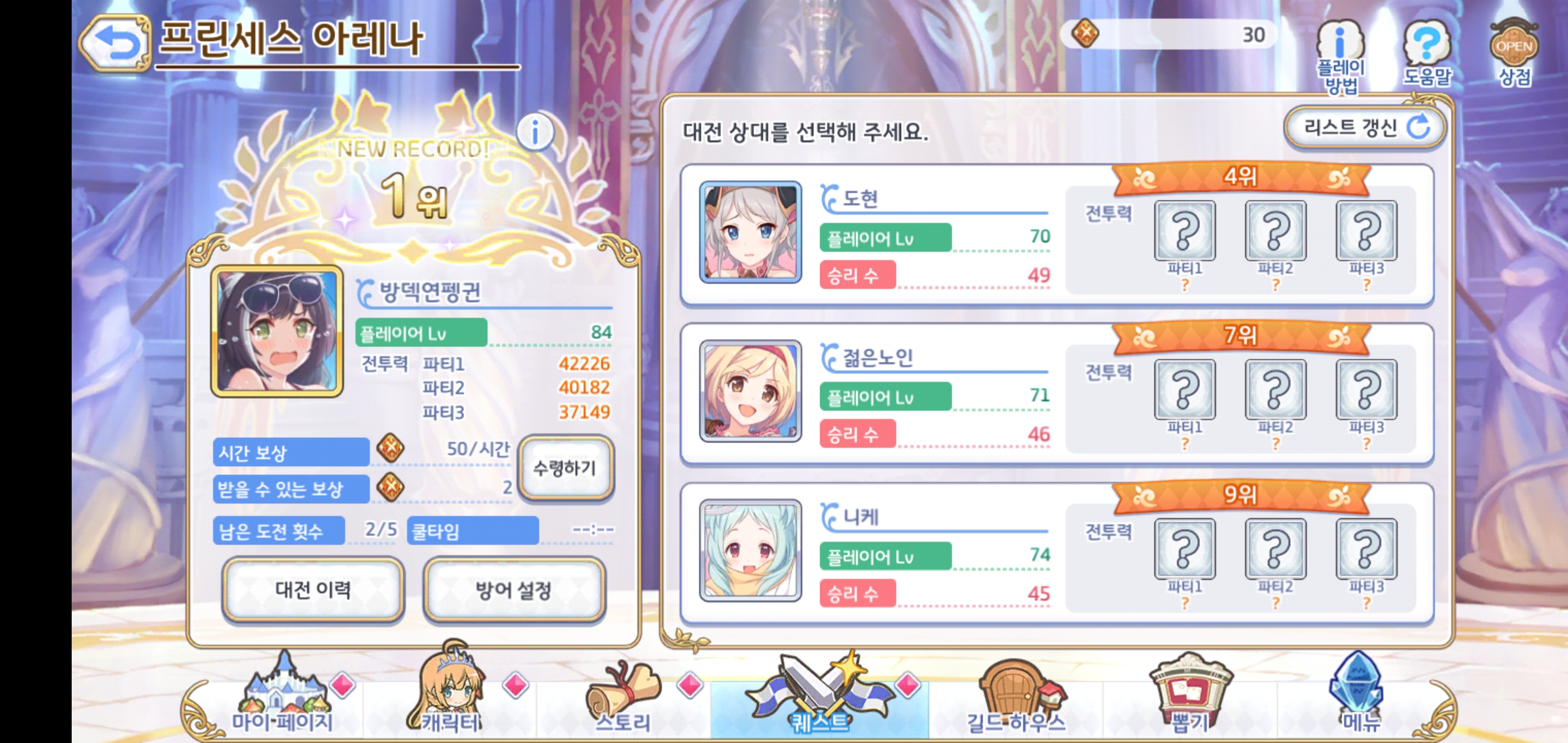Open the 캐릭터 character icon
Image resolution: width=1568 pixels, height=743 pixels.
coord(450,688)
